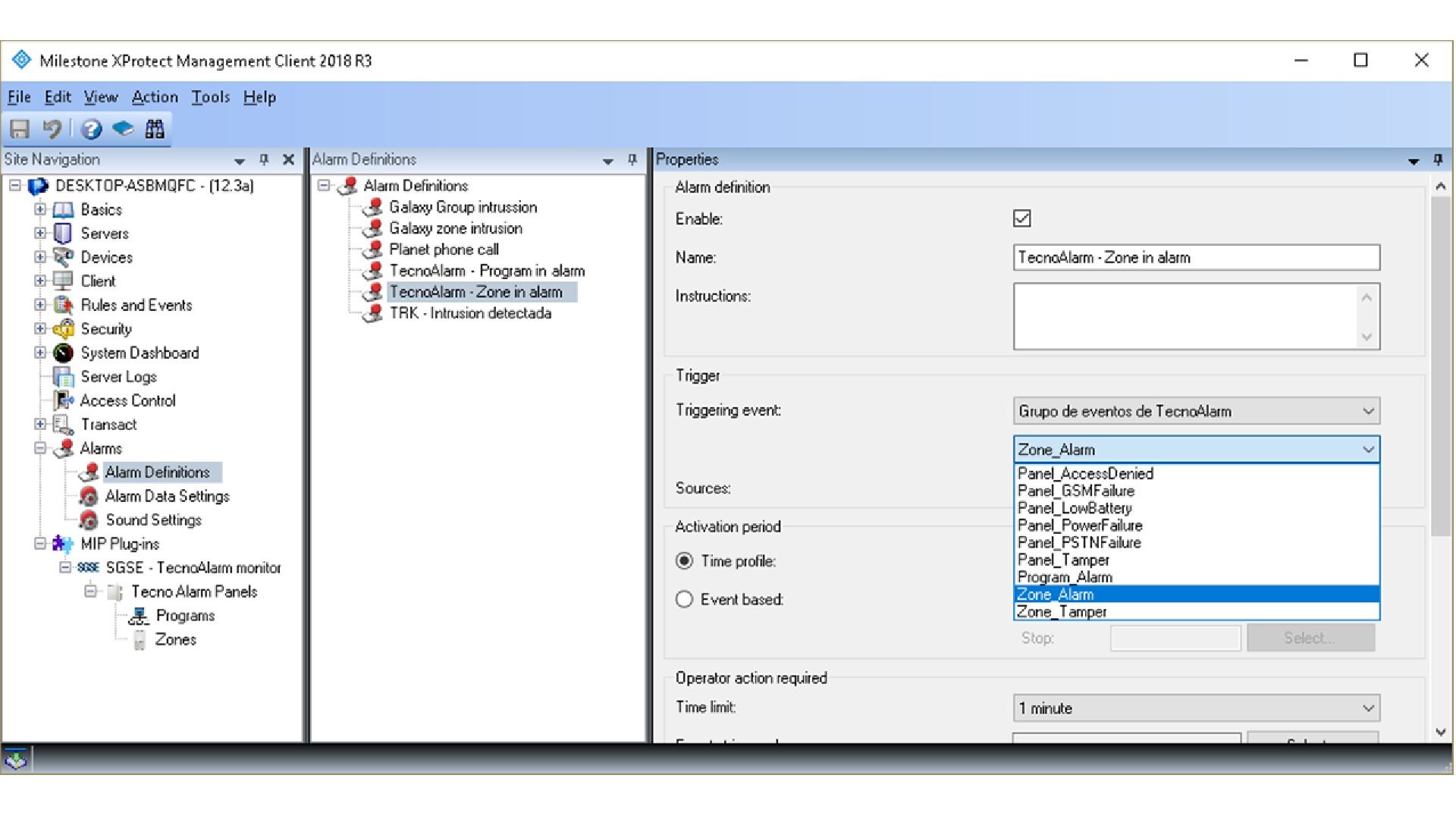This screenshot has width=1456, height=819.
Task: Click the Instructions text area
Action: point(1197,316)
